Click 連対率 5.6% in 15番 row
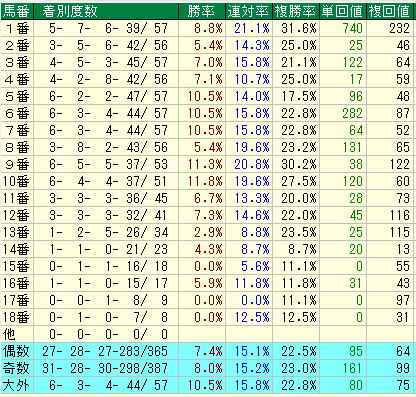416x397 pixels. pos(255,267)
